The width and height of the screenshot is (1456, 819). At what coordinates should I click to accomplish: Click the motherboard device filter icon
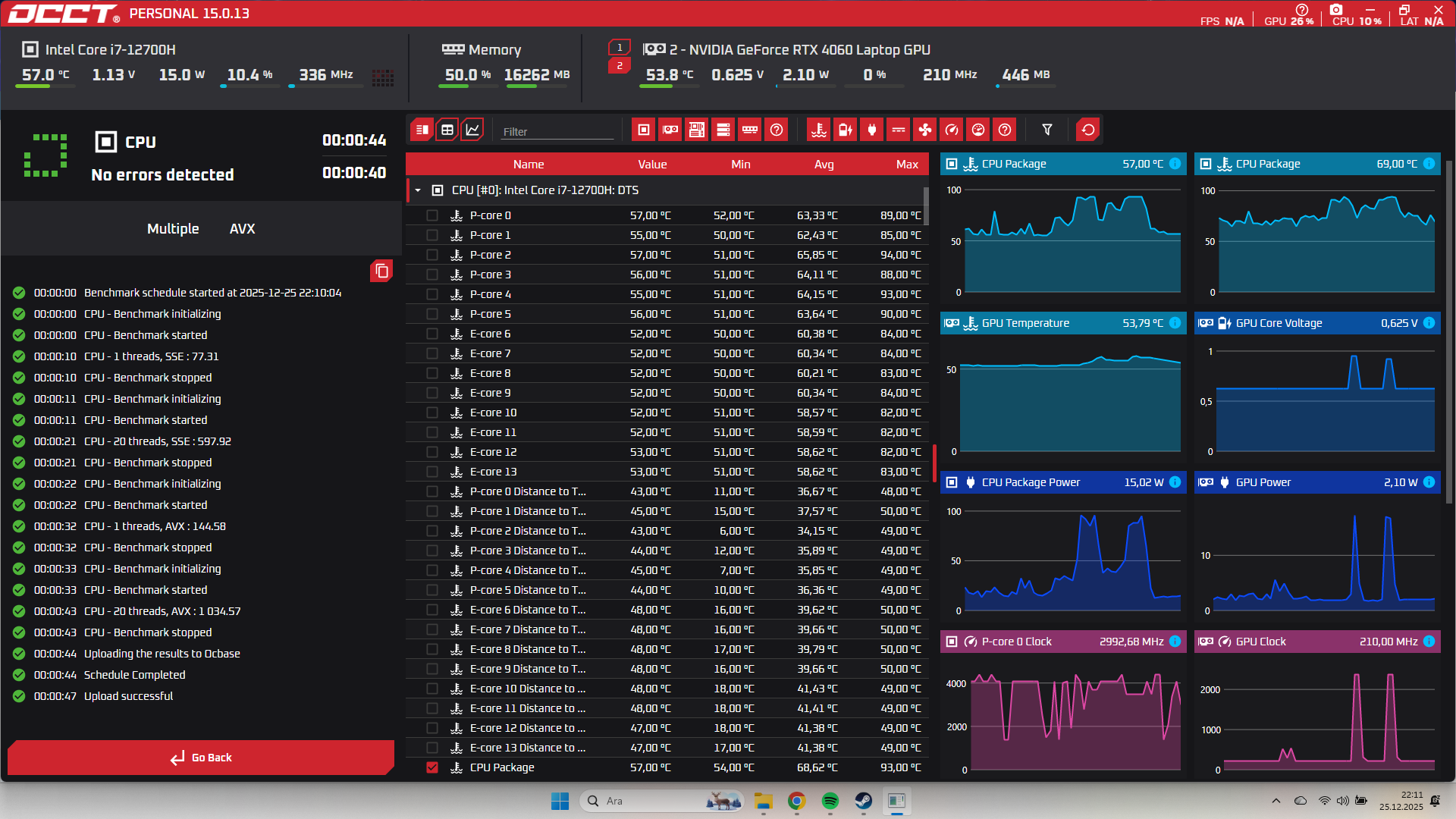[x=697, y=130]
